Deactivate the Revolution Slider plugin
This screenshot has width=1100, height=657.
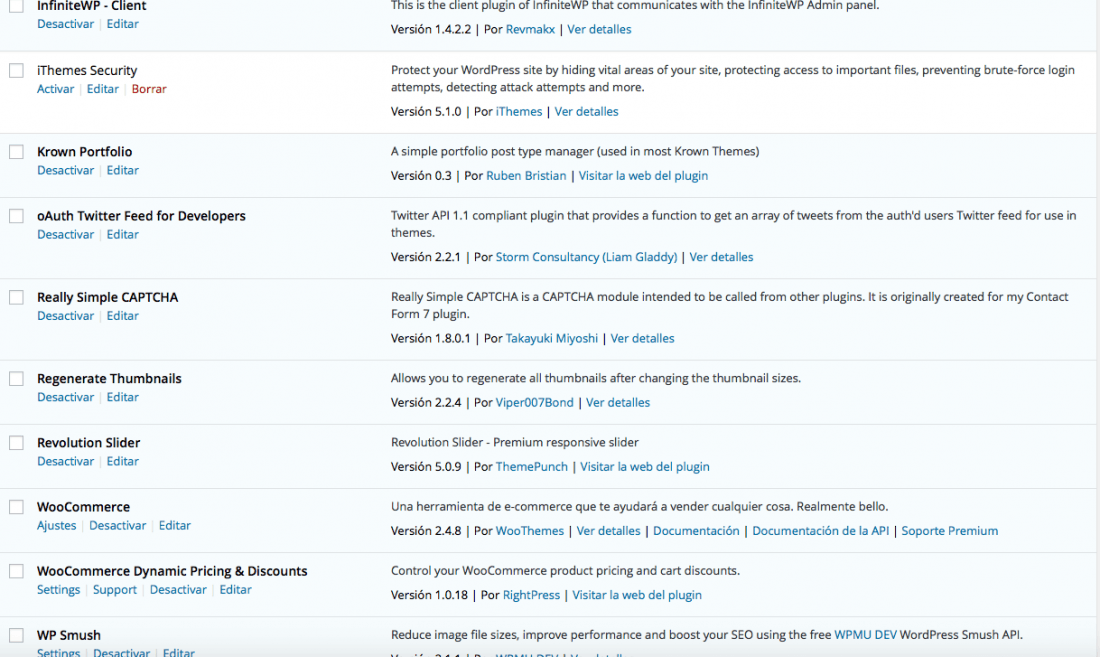click(65, 461)
